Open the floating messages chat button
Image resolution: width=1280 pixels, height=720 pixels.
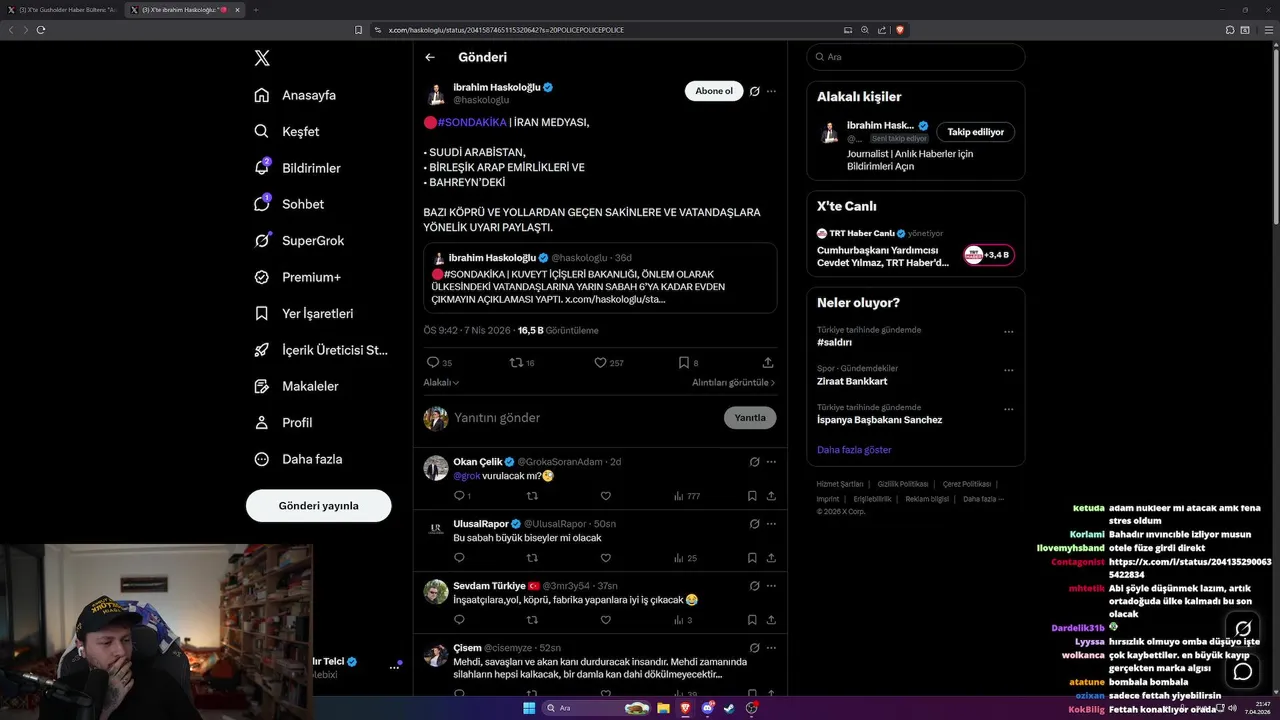(x=1243, y=671)
